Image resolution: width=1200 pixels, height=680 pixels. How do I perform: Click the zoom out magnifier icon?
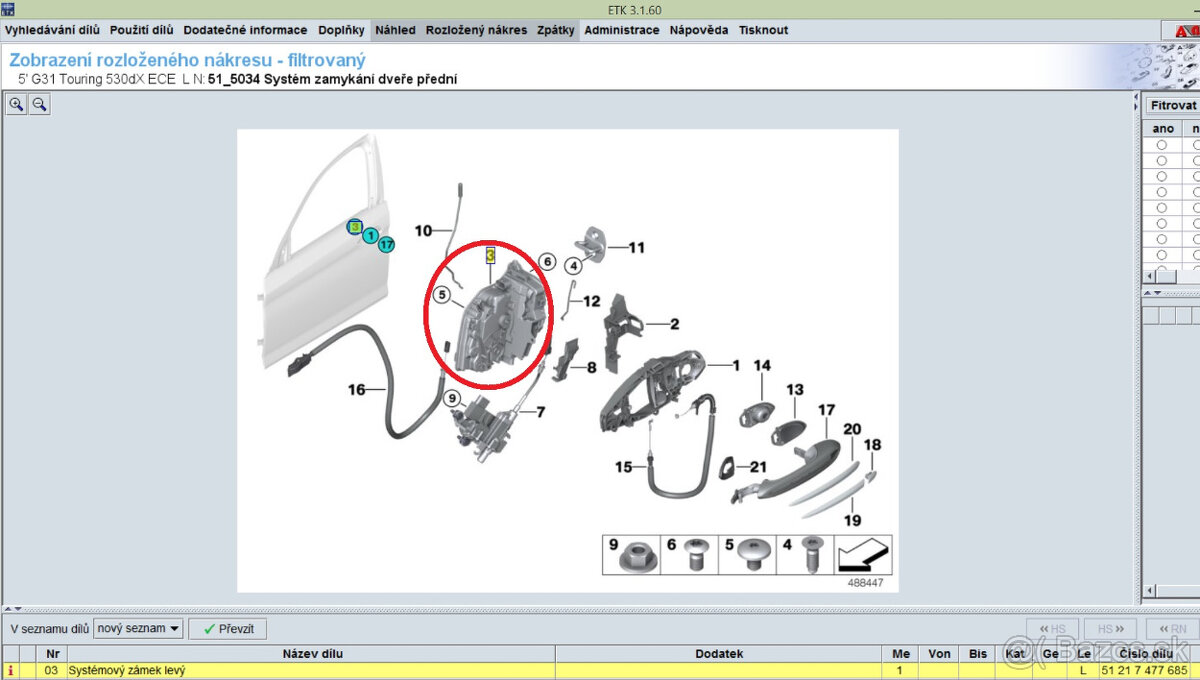(x=39, y=104)
